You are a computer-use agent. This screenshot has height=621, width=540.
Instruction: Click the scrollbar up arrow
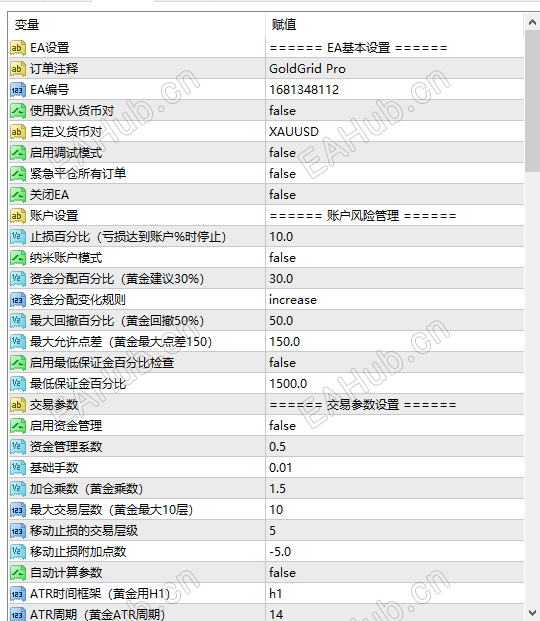click(532, 22)
